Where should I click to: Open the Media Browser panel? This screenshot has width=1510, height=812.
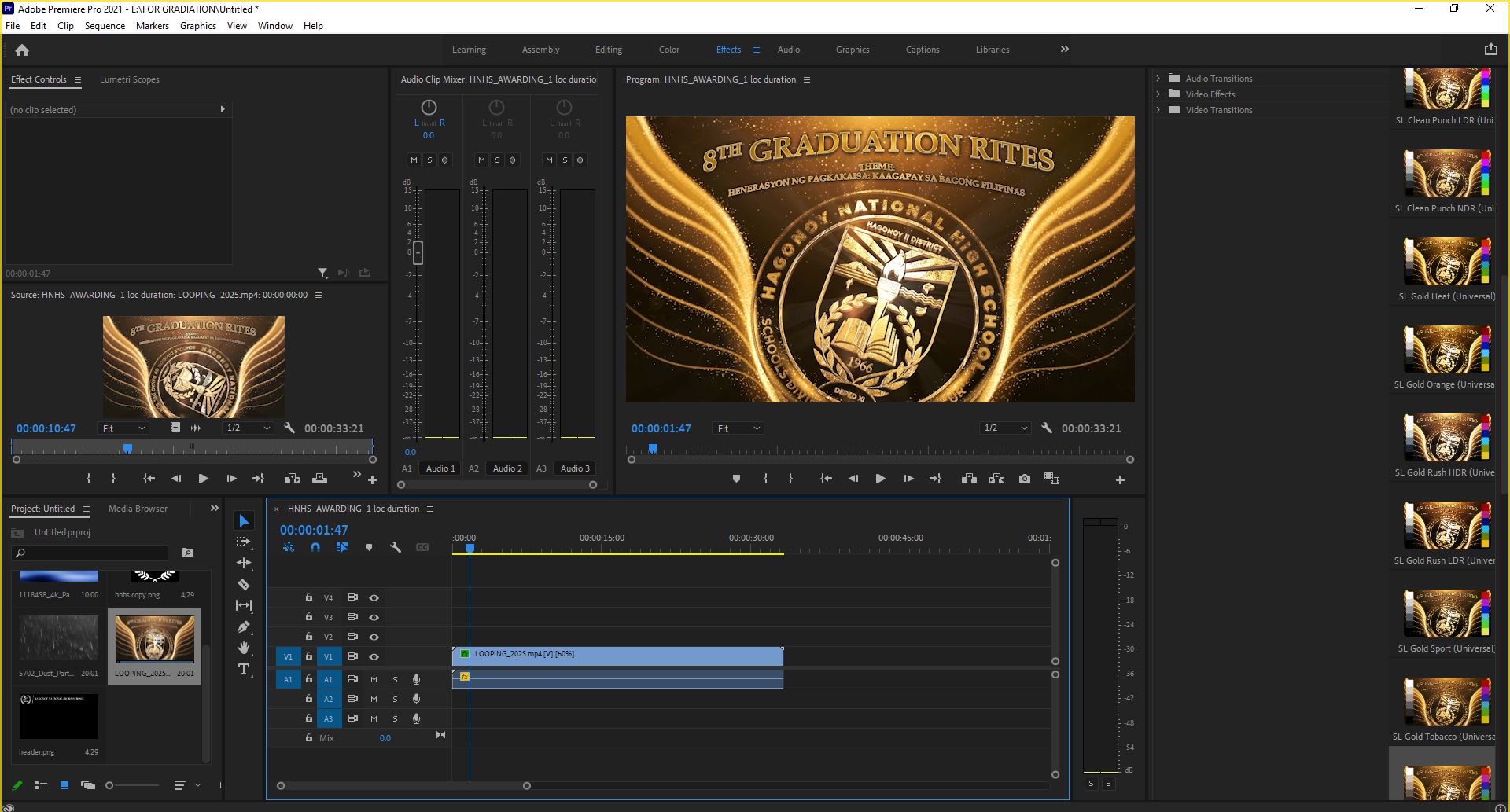point(138,509)
